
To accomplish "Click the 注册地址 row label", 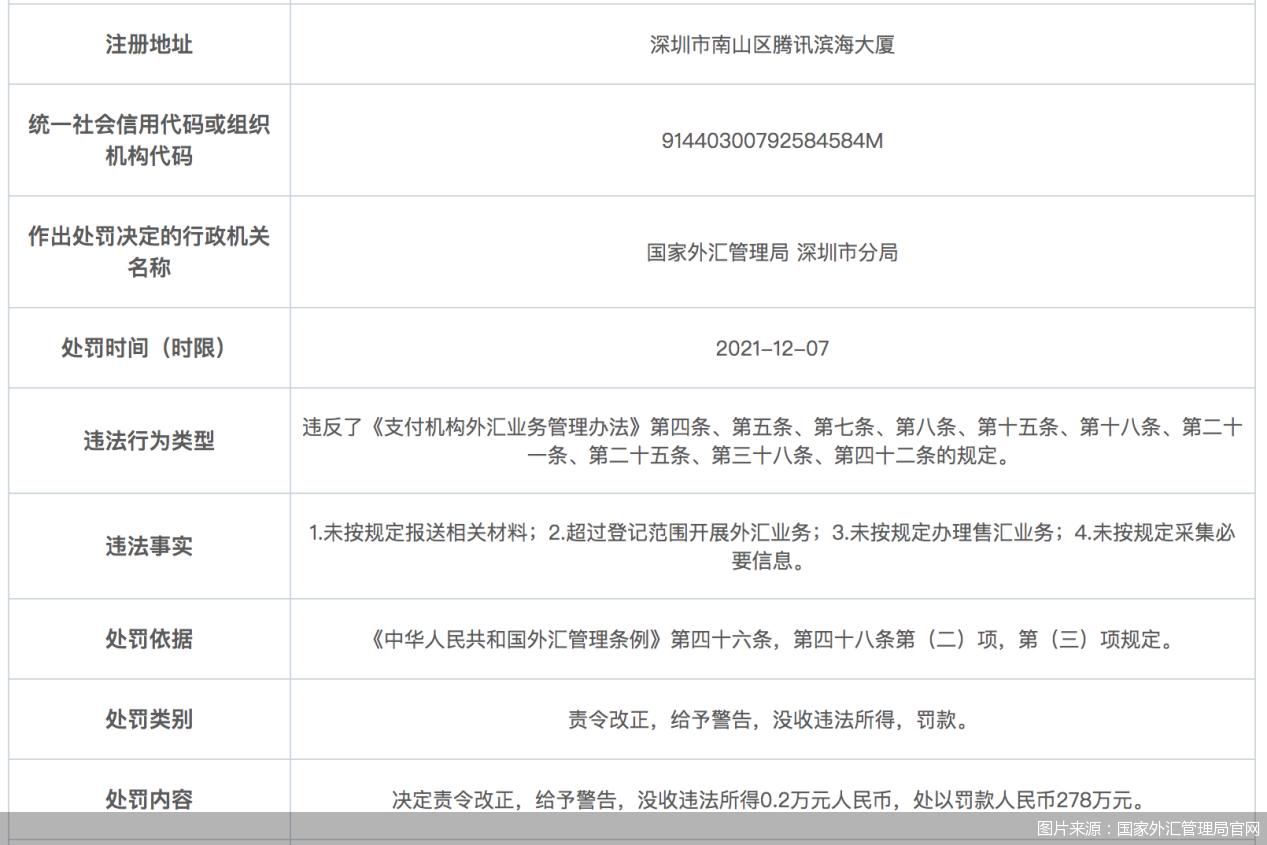I will [x=149, y=45].
